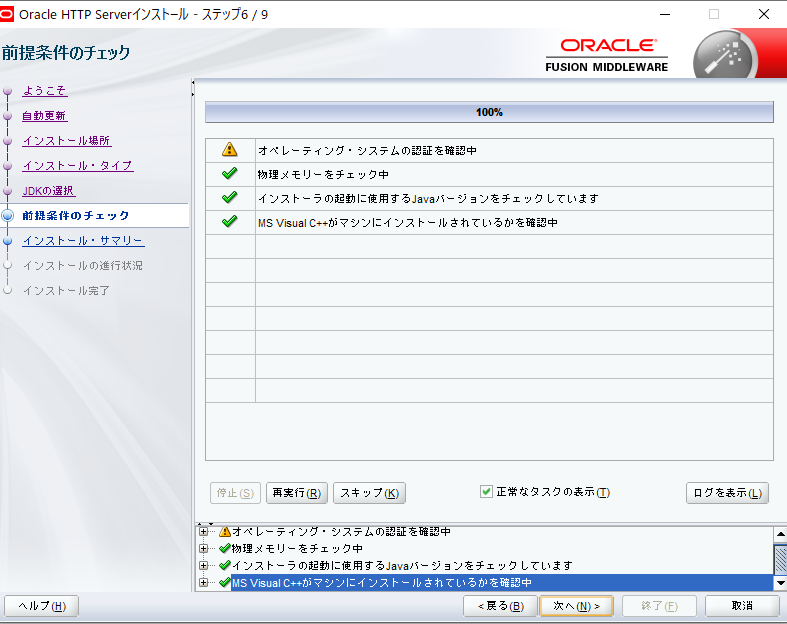Click green checkmark beside Java version check

230,198
